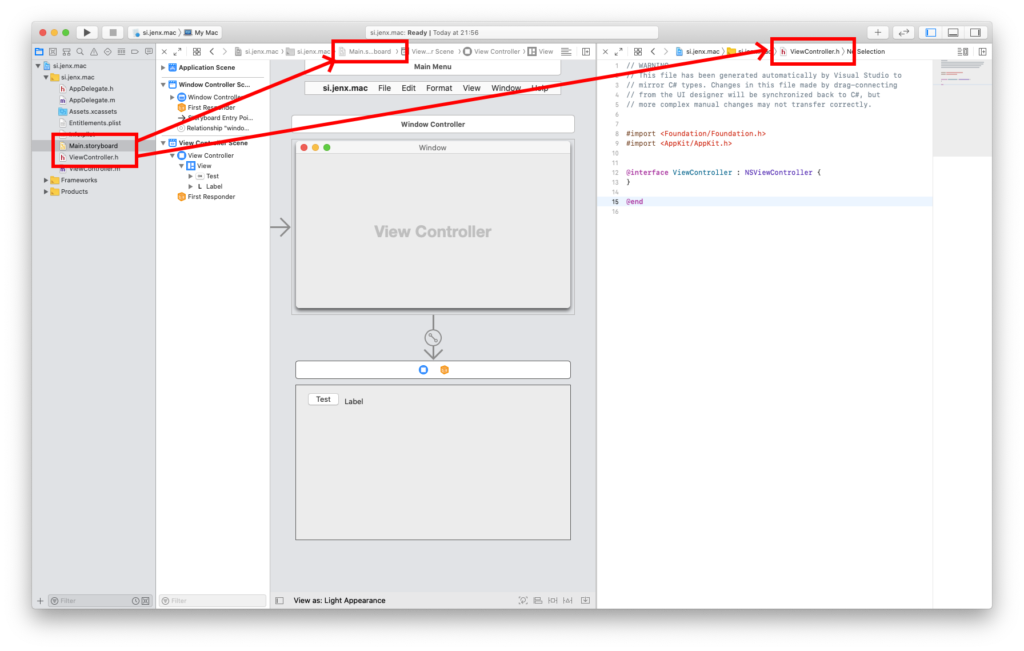Image resolution: width=1024 pixels, height=651 pixels.
Task: Expand the Application Scene outline
Action: pyautogui.click(x=164, y=67)
